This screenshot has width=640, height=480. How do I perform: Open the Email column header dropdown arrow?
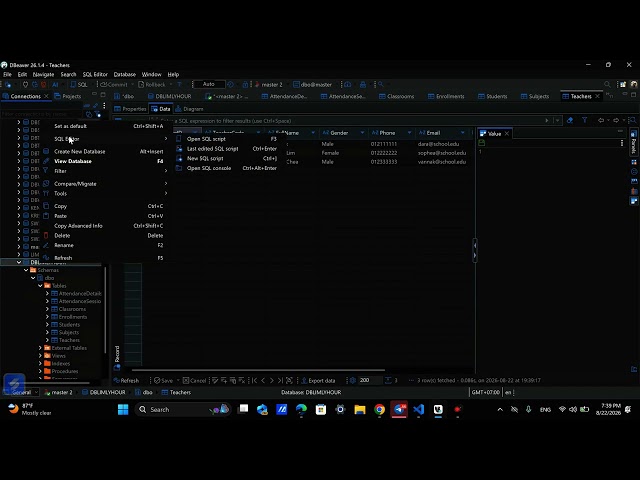tap(462, 133)
